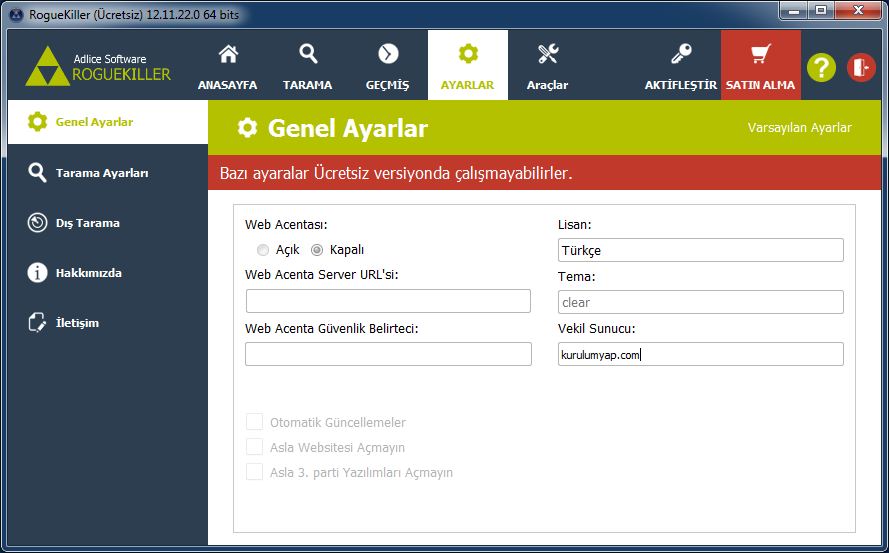Click the Vekil Sunucu field with kurulumyap.com
This screenshot has height=553, width=889.
[x=701, y=354]
